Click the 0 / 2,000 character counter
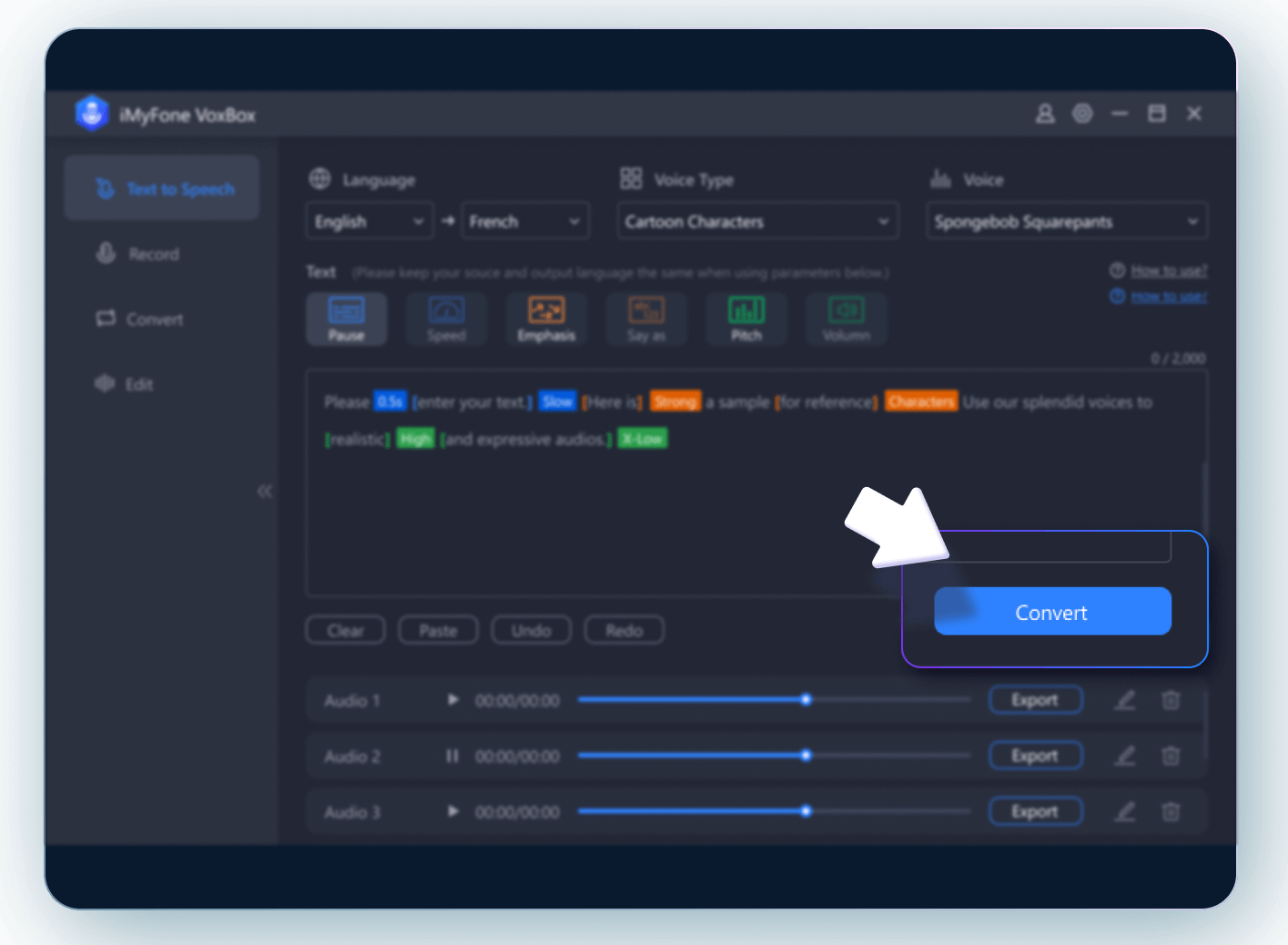 point(1178,359)
